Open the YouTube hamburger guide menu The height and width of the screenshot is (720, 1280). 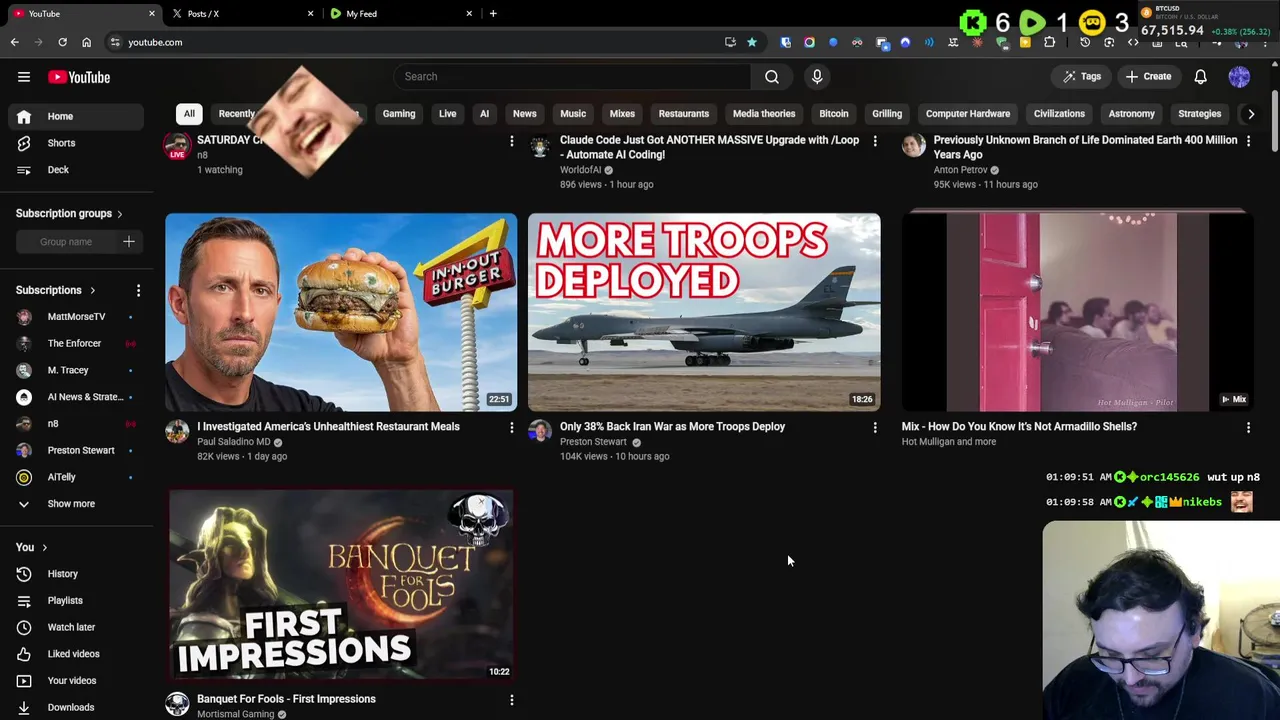pos(24,77)
